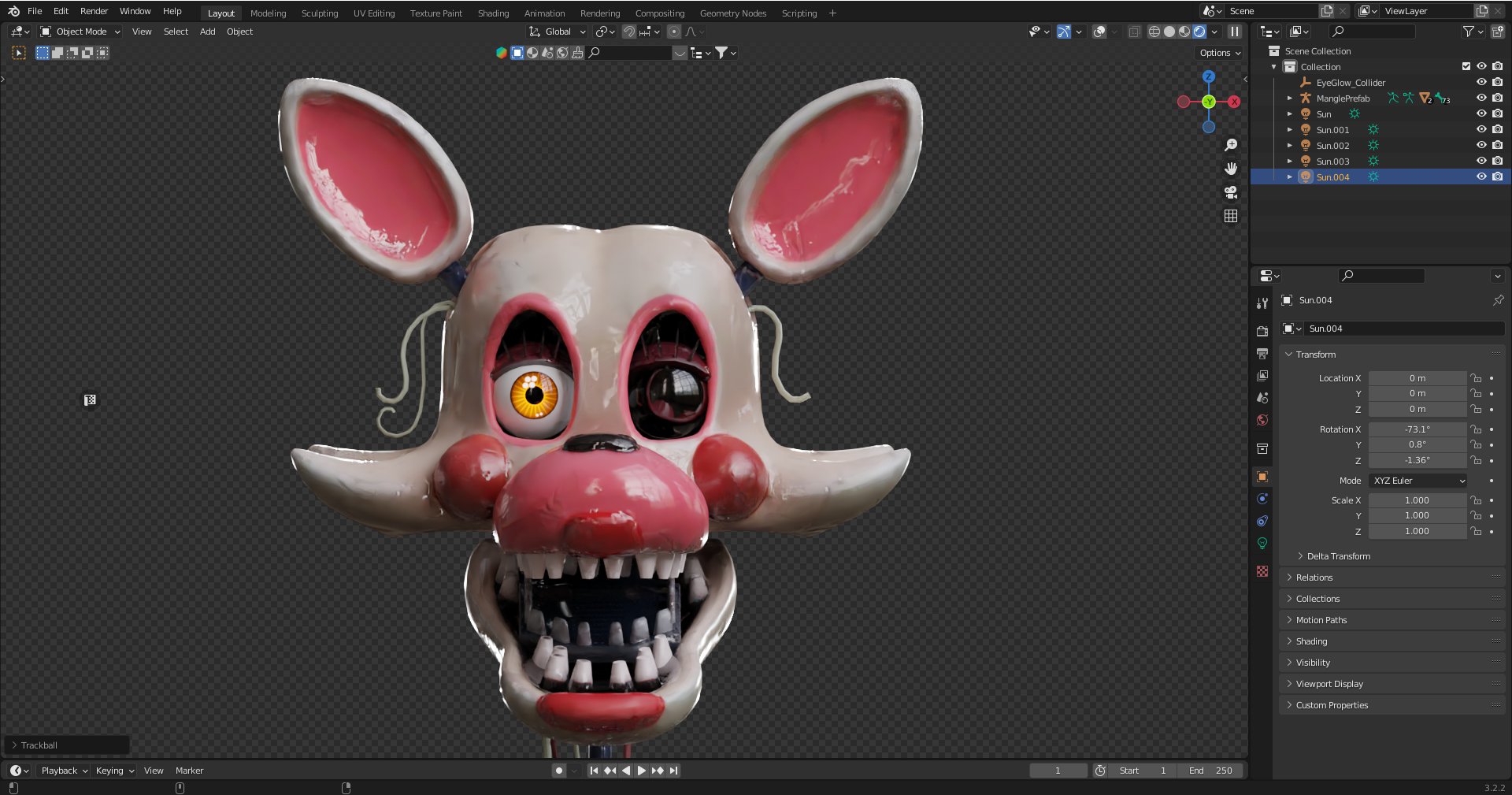Click the End frame 250 field

click(1211, 771)
